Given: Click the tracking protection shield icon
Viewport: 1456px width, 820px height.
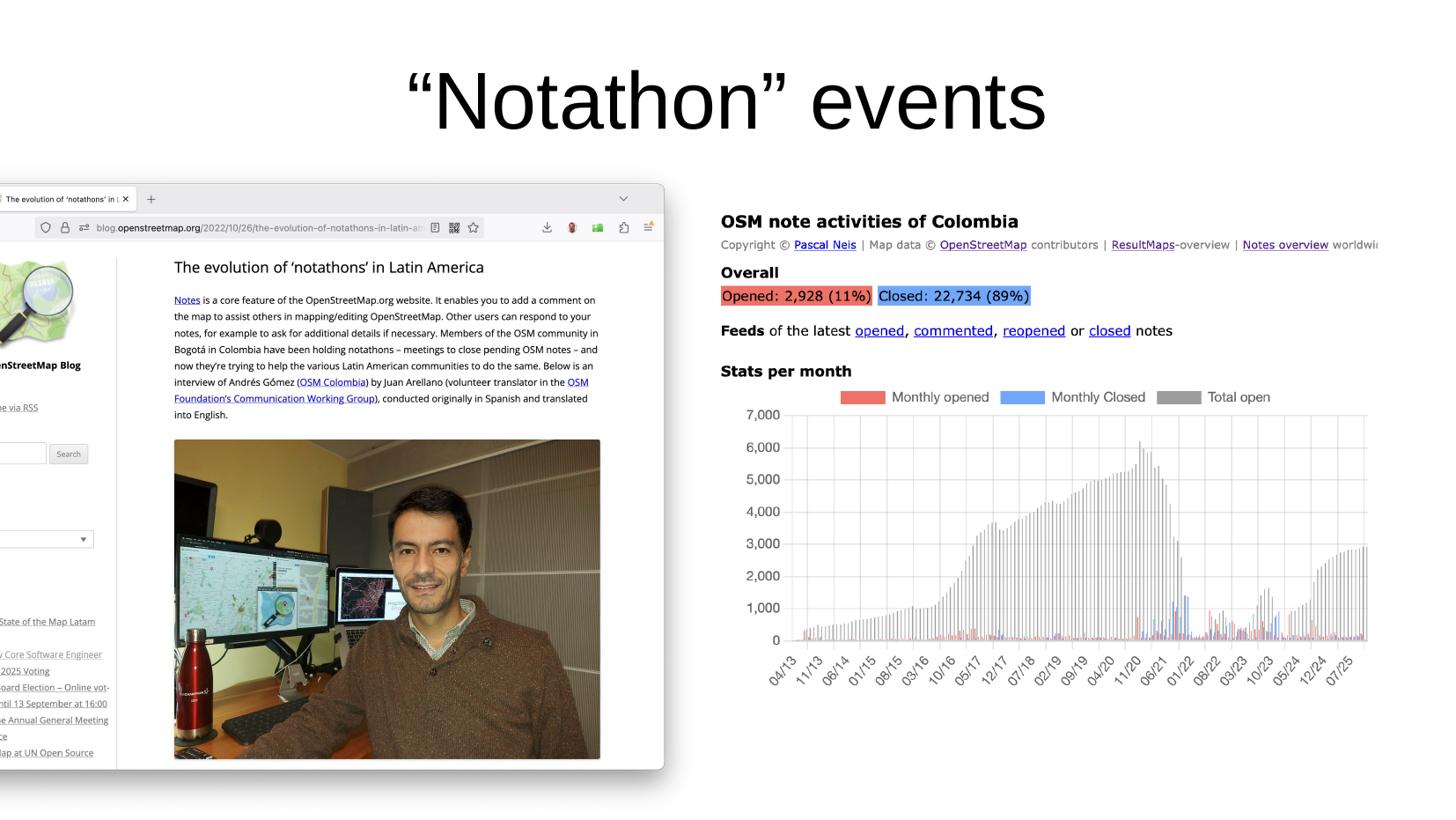Looking at the screenshot, I should pyautogui.click(x=46, y=227).
